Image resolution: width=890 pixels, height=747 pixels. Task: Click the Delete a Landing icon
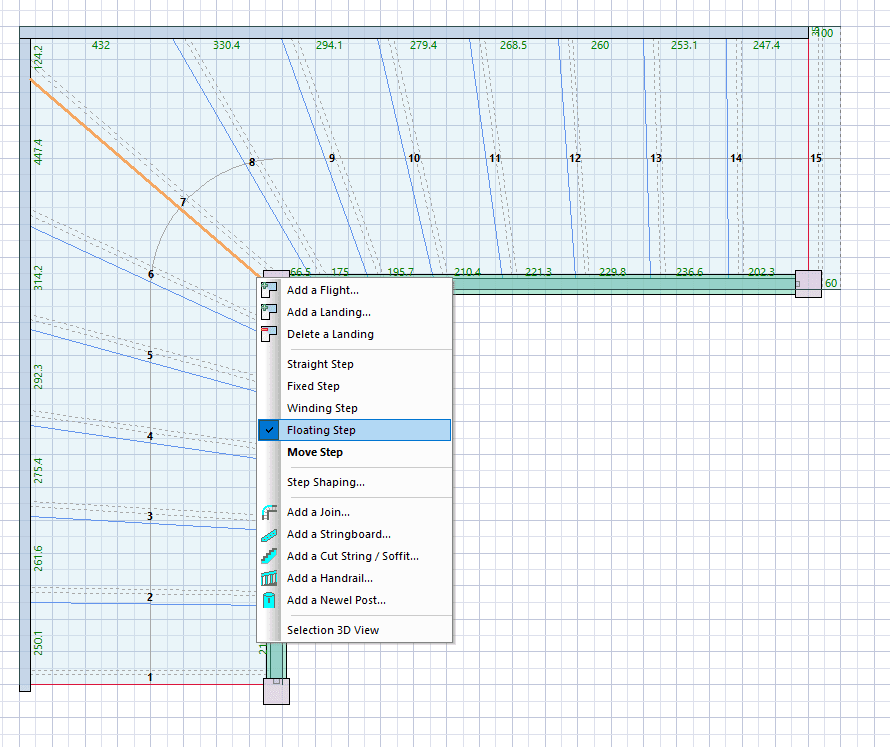269,334
